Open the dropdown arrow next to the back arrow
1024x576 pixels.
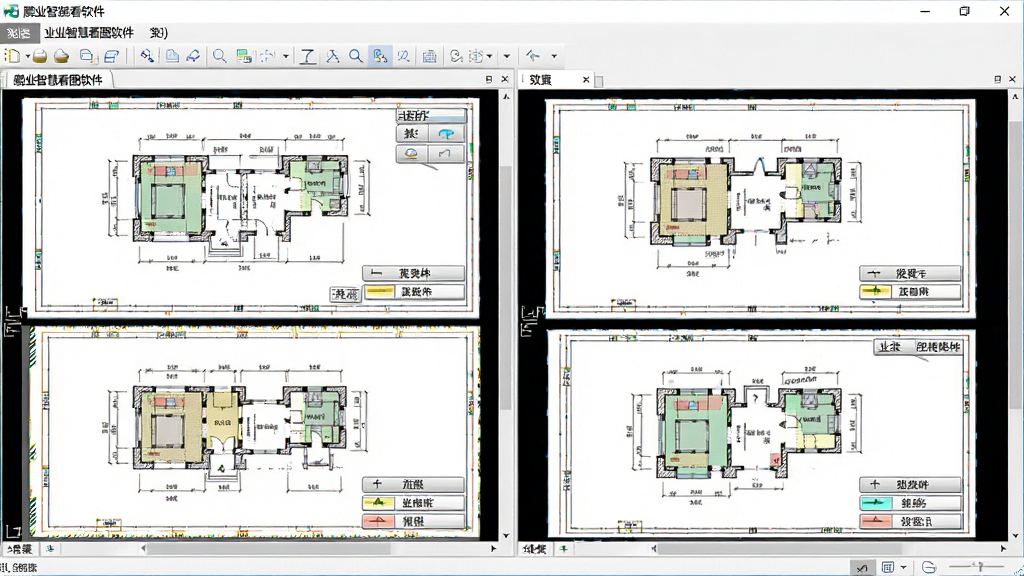click(x=554, y=57)
